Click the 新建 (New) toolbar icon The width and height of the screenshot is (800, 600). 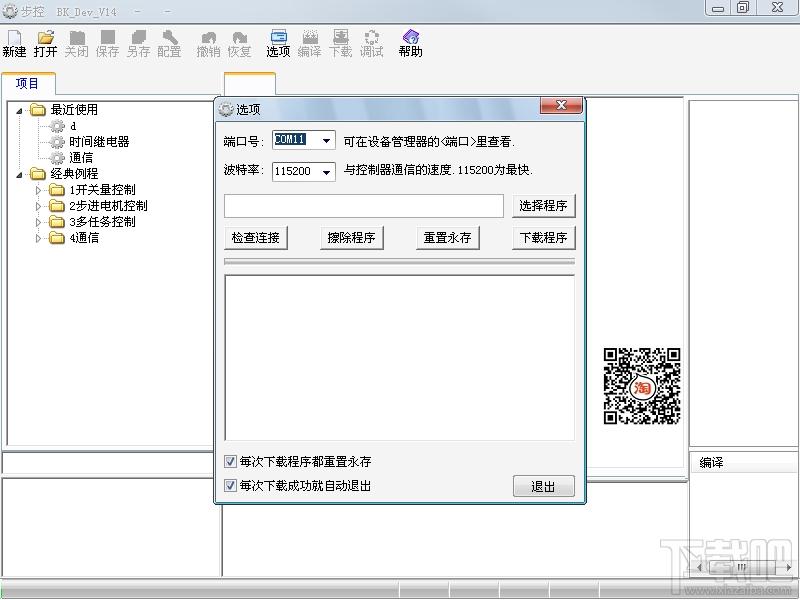click(14, 43)
